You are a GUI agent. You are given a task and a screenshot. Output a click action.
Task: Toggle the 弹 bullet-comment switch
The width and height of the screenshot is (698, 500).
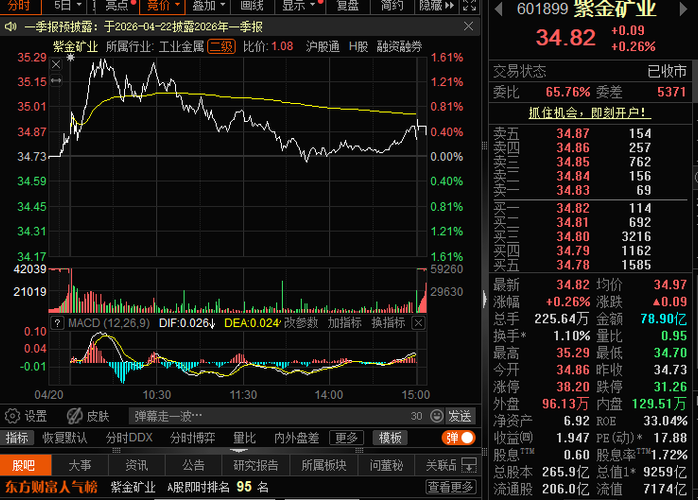tap(459, 438)
